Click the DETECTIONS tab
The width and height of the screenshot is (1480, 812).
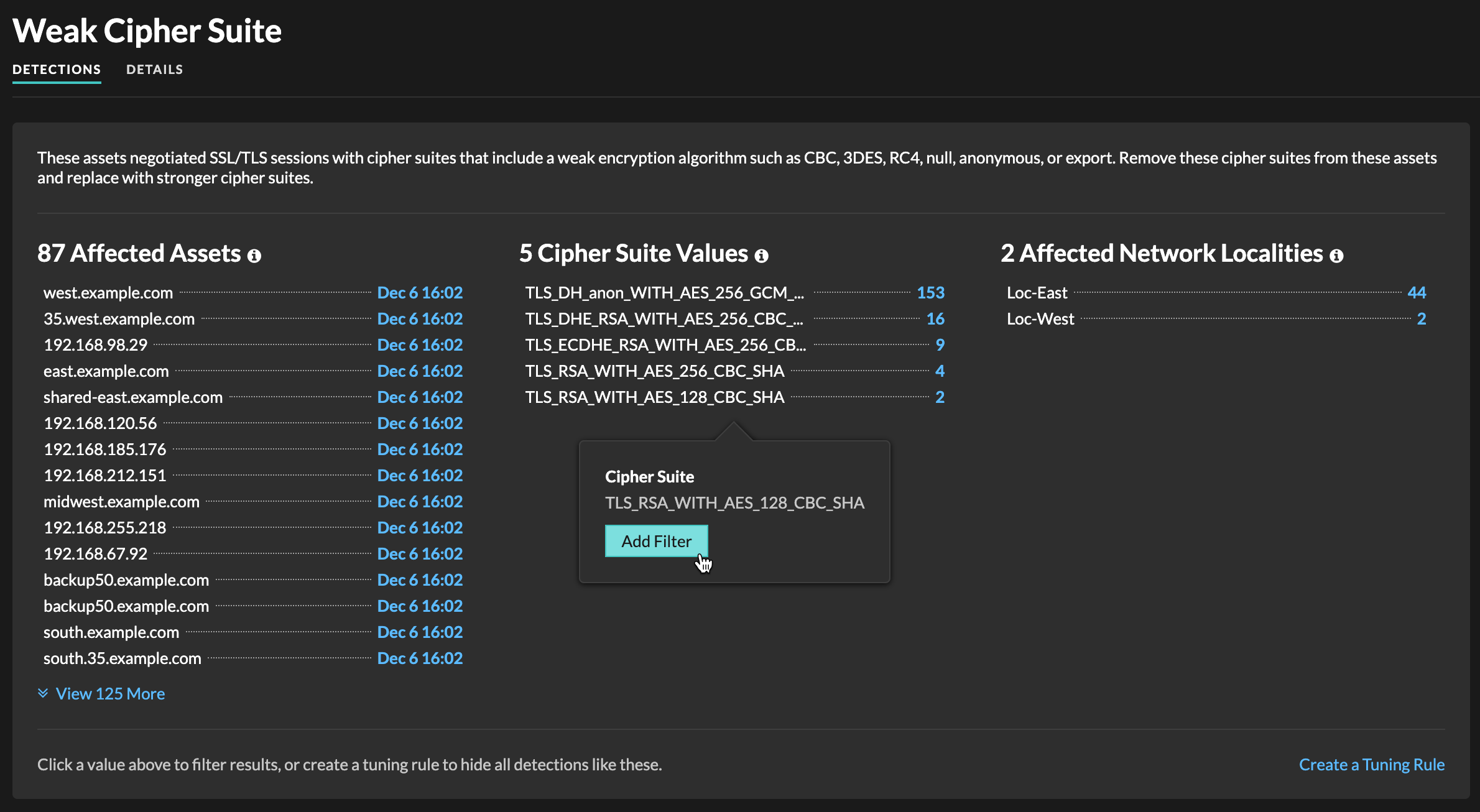pos(56,69)
